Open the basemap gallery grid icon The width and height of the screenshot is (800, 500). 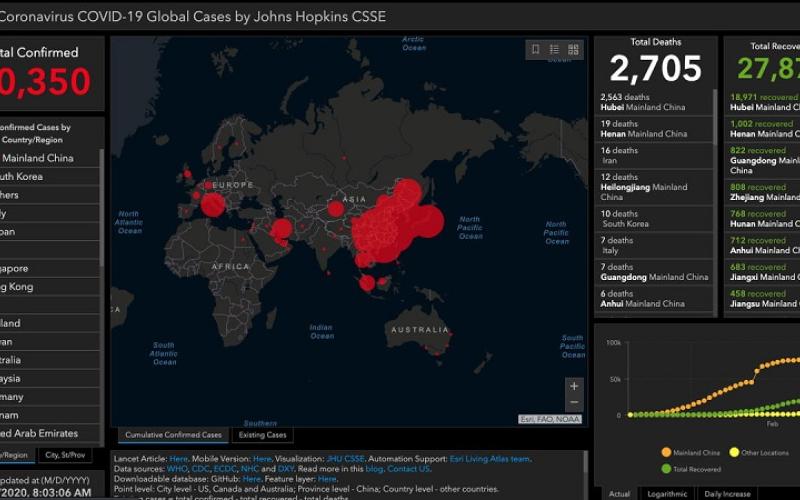click(x=573, y=49)
